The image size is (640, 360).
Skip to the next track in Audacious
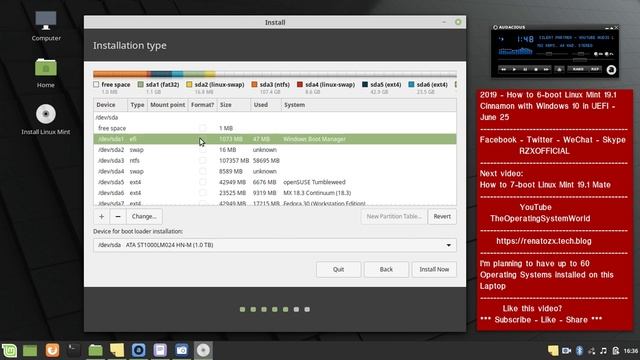[547, 69]
